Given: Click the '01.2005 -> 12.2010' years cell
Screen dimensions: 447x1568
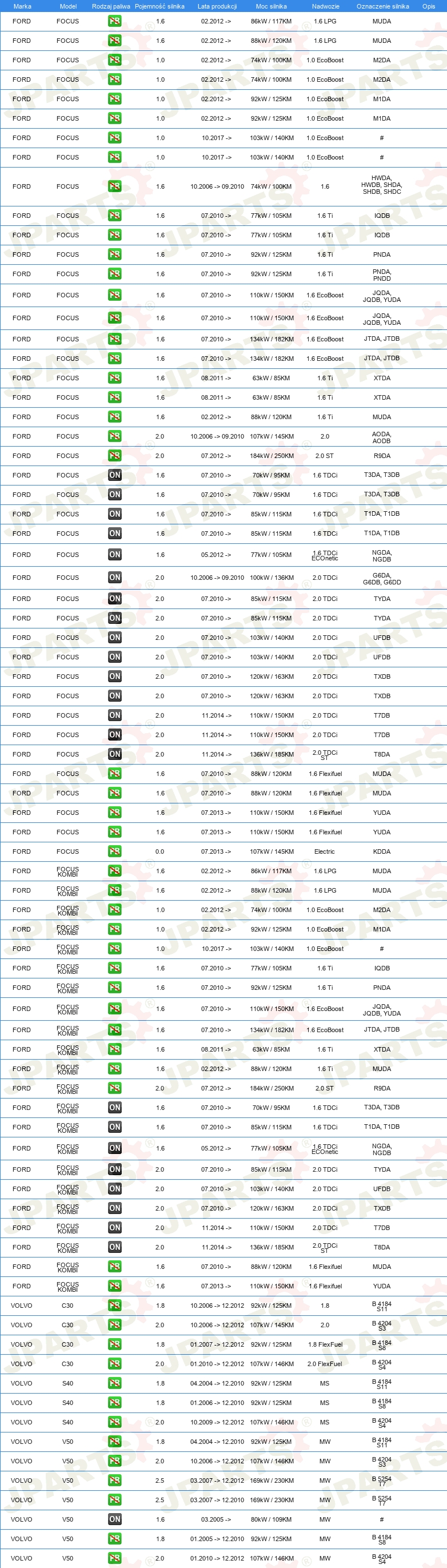Looking at the screenshot, I should (x=217, y=1539).
